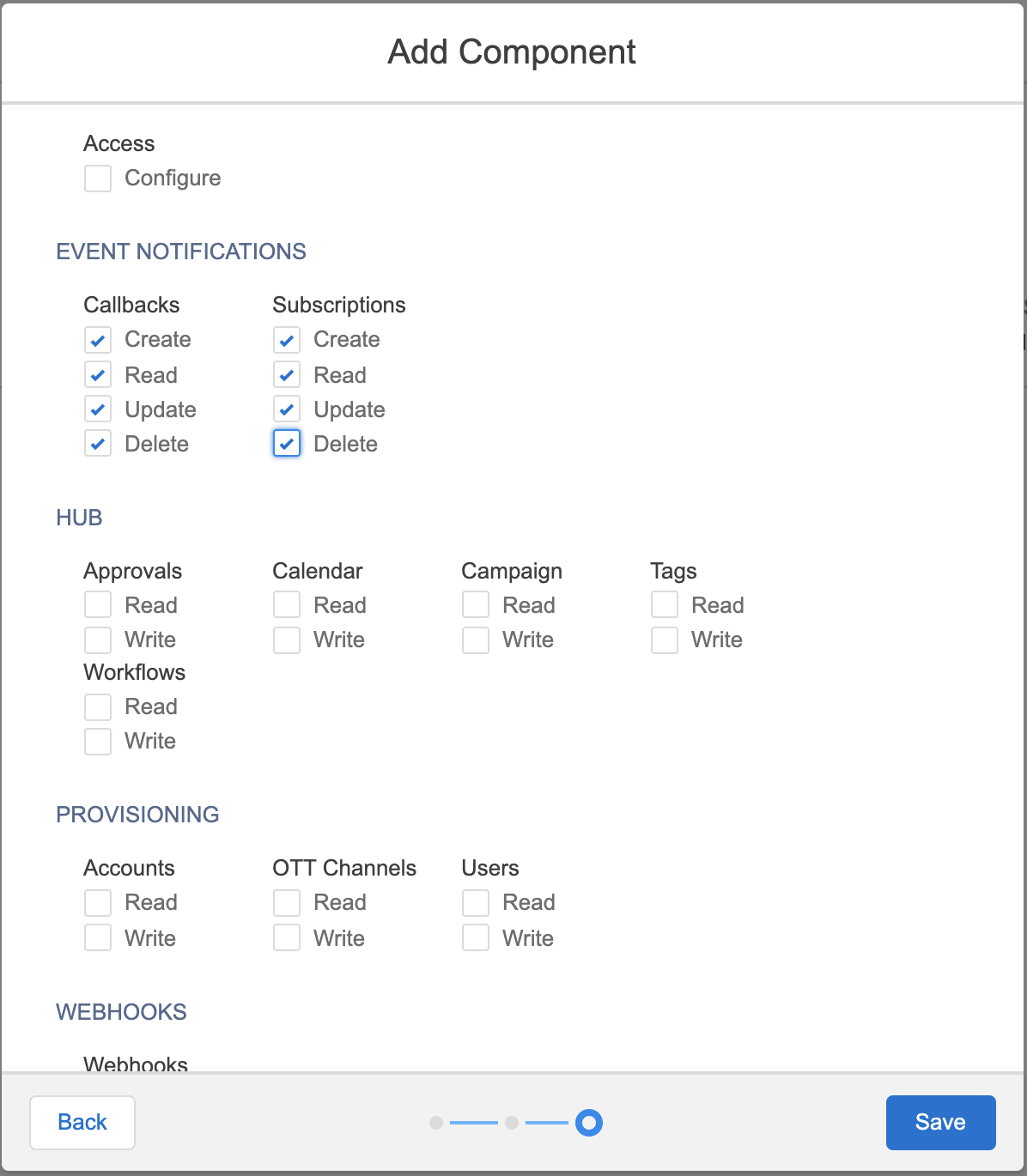Enable Tags Write permission
This screenshot has height=1176, width=1027.
[665, 640]
